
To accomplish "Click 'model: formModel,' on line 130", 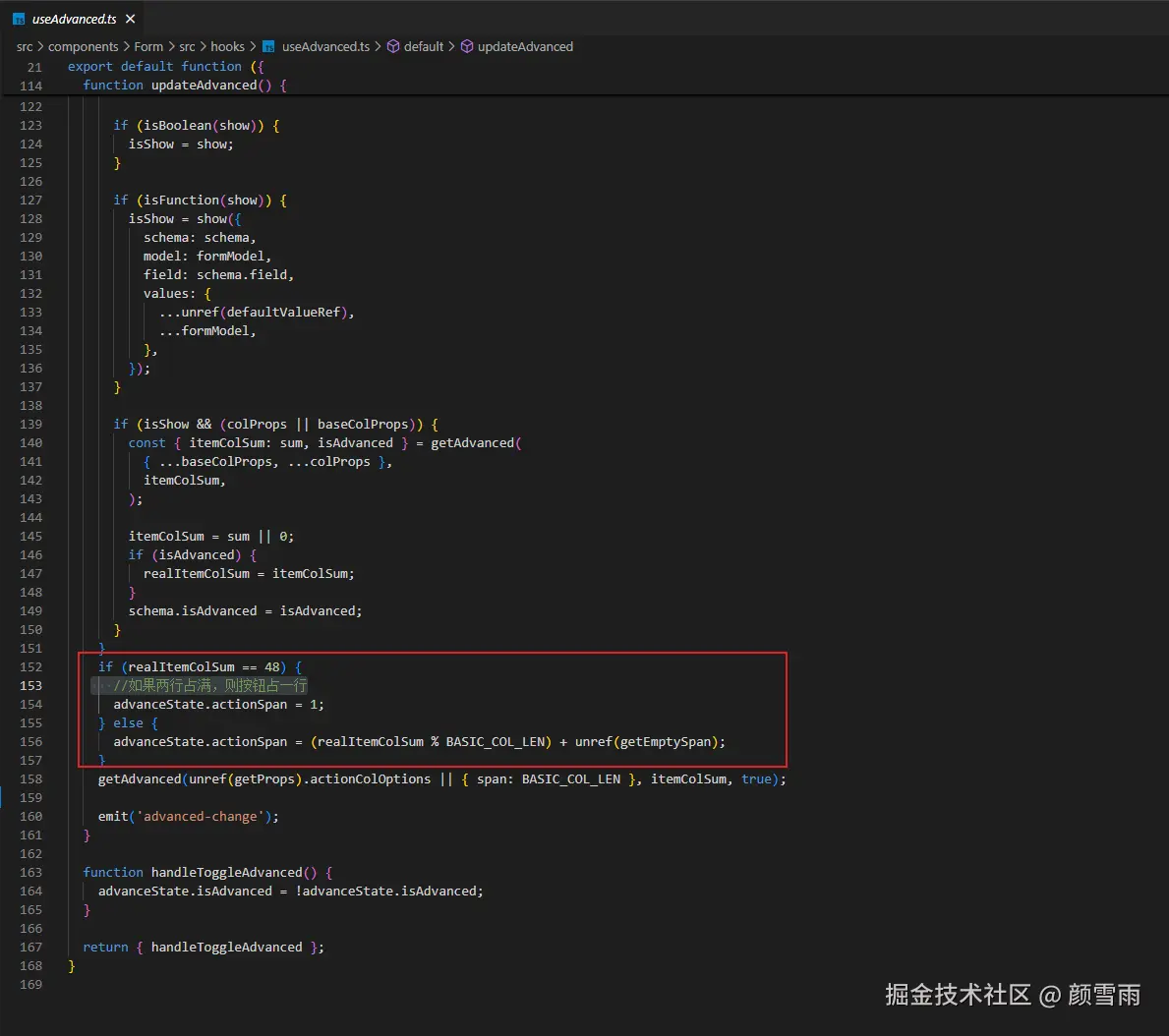I will pyautogui.click(x=207, y=257).
